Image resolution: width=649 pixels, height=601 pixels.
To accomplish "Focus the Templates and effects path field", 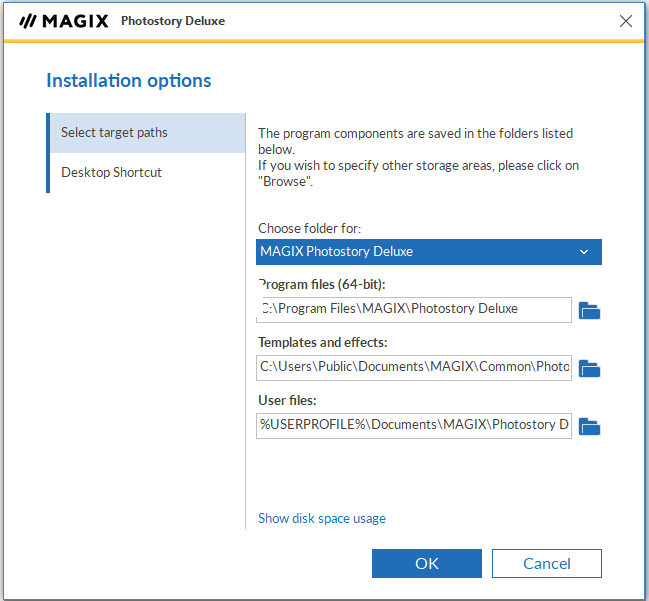I will tap(414, 367).
